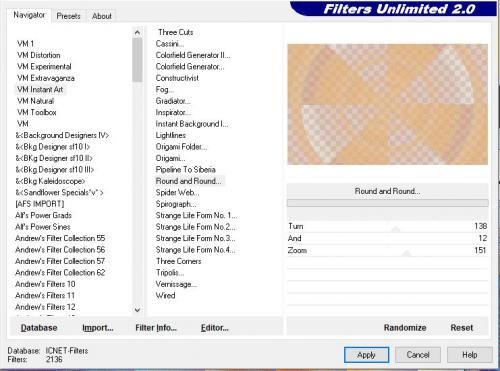Choose Tripolis filter
The image size is (500, 371).
[170, 272]
